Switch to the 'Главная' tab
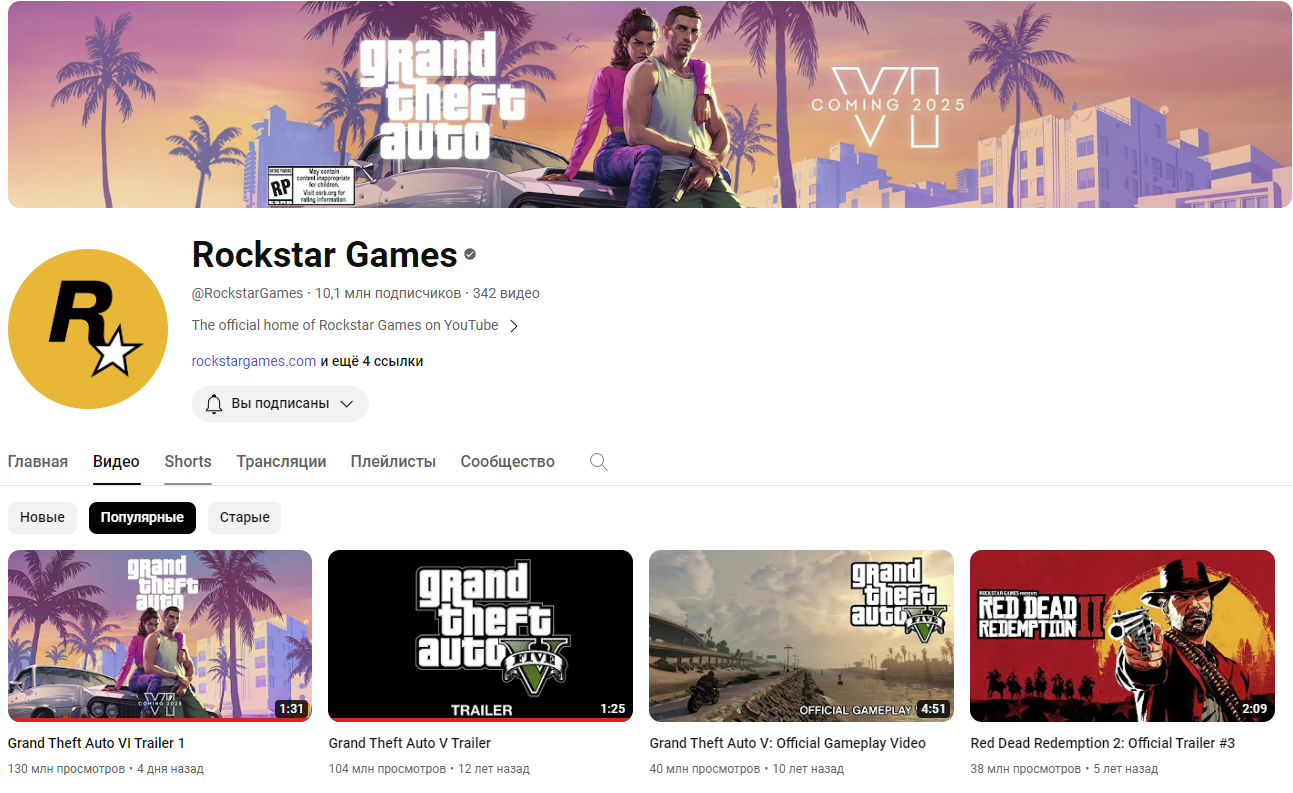This screenshot has width=1293, height=793. point(38,462)
